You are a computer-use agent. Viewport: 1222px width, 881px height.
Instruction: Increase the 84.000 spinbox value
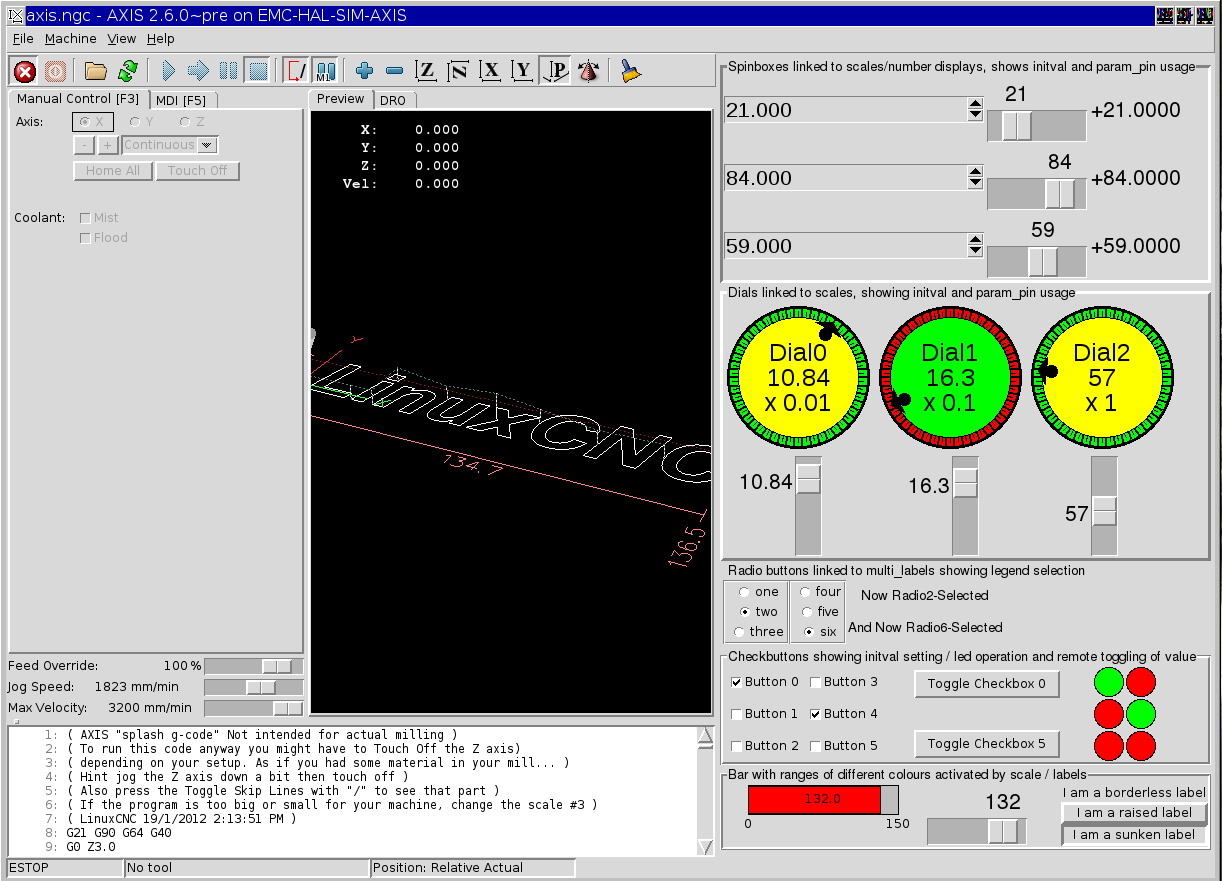[x=976, y=172]
